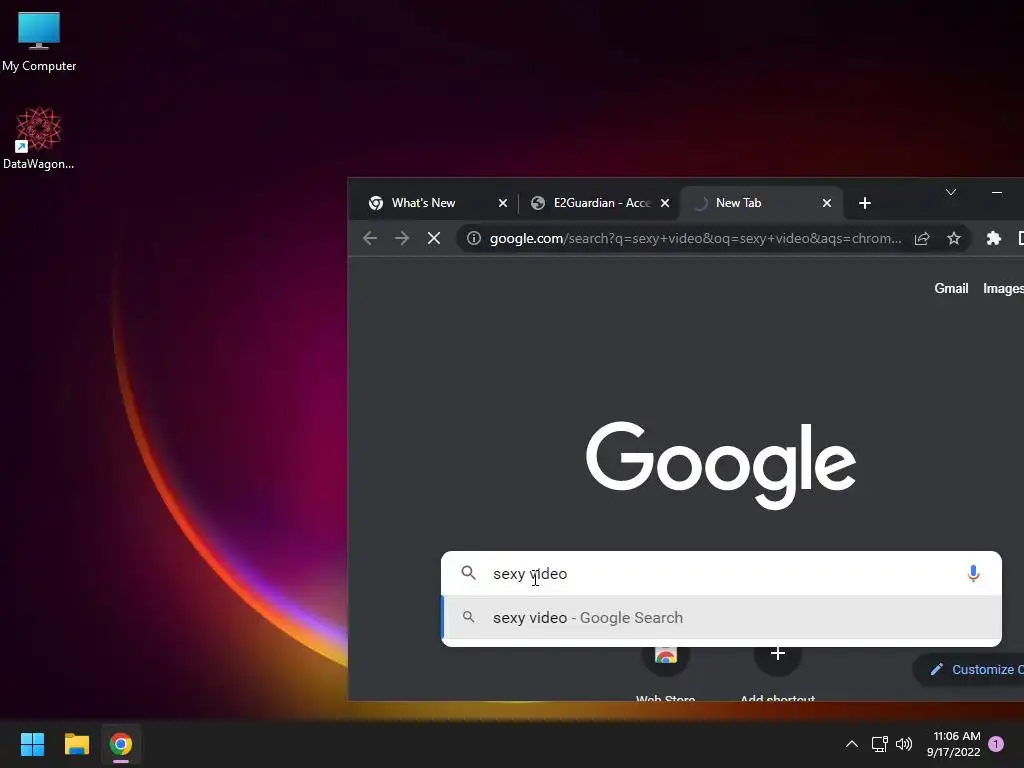Click the Customize Chrome button
The image size is (1024, 768).
[x=970, y=669]
